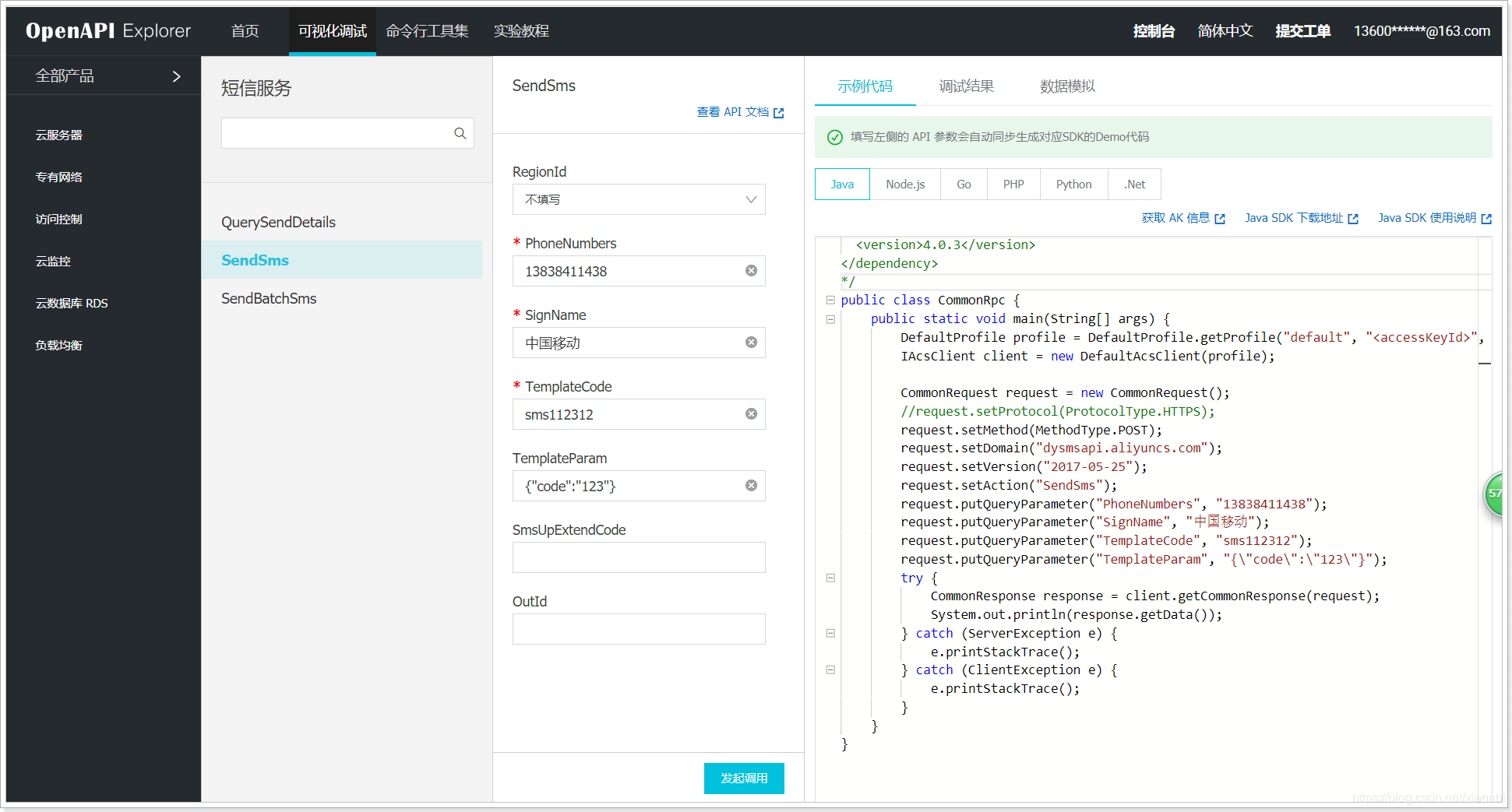Open the 简体中文 language selector

point(1225,31)
